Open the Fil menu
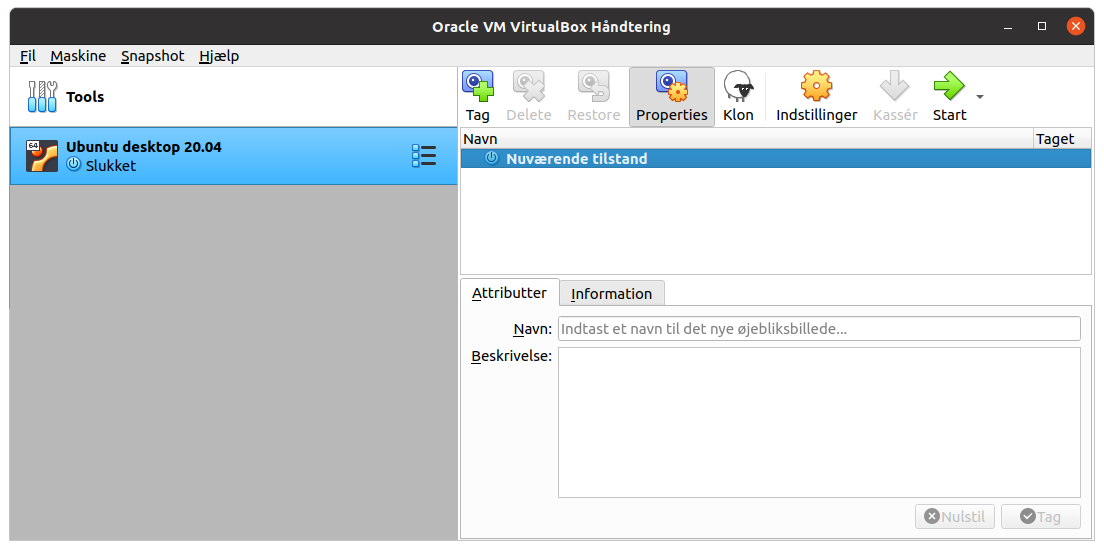The width and height of the screenshot is (1104, 550). pyautogui.click(x=28, y=56)
